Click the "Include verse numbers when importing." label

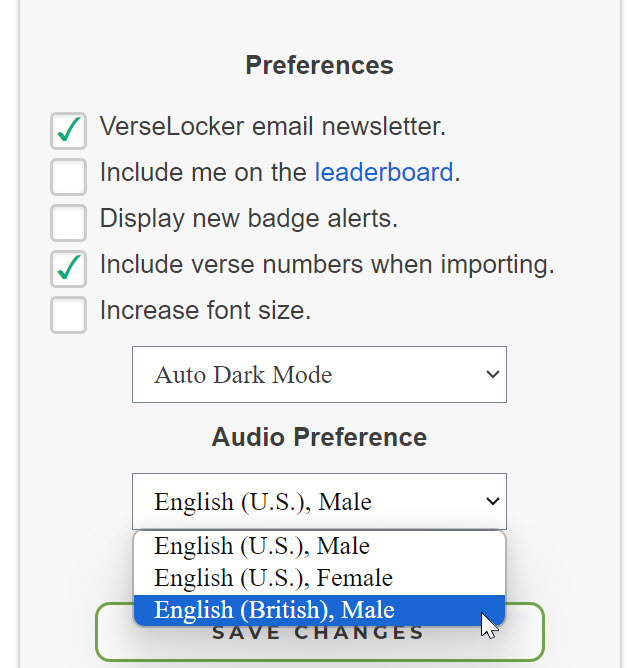pyautogui.click(x=327, y=265)
